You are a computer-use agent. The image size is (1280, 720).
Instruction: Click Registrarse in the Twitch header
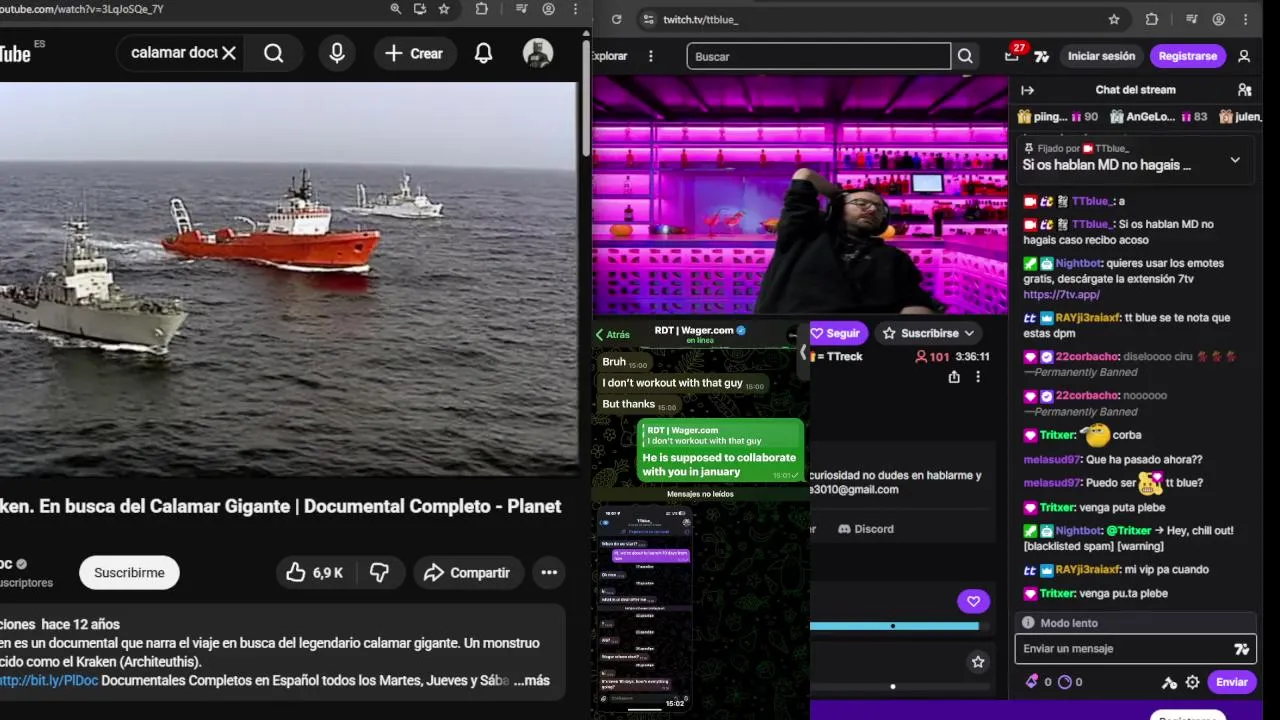1188,56
